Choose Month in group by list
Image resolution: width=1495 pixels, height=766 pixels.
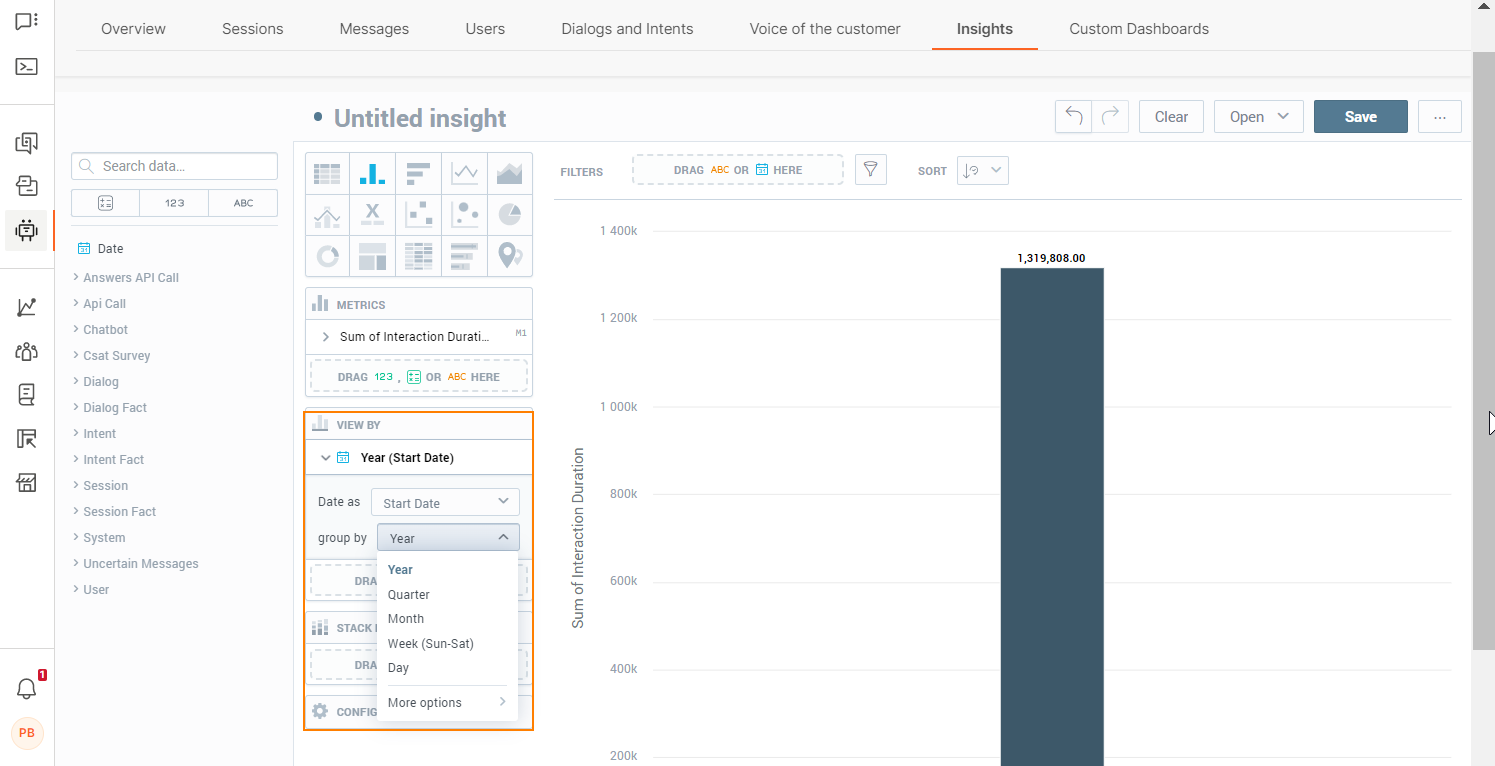coord(406,619)
